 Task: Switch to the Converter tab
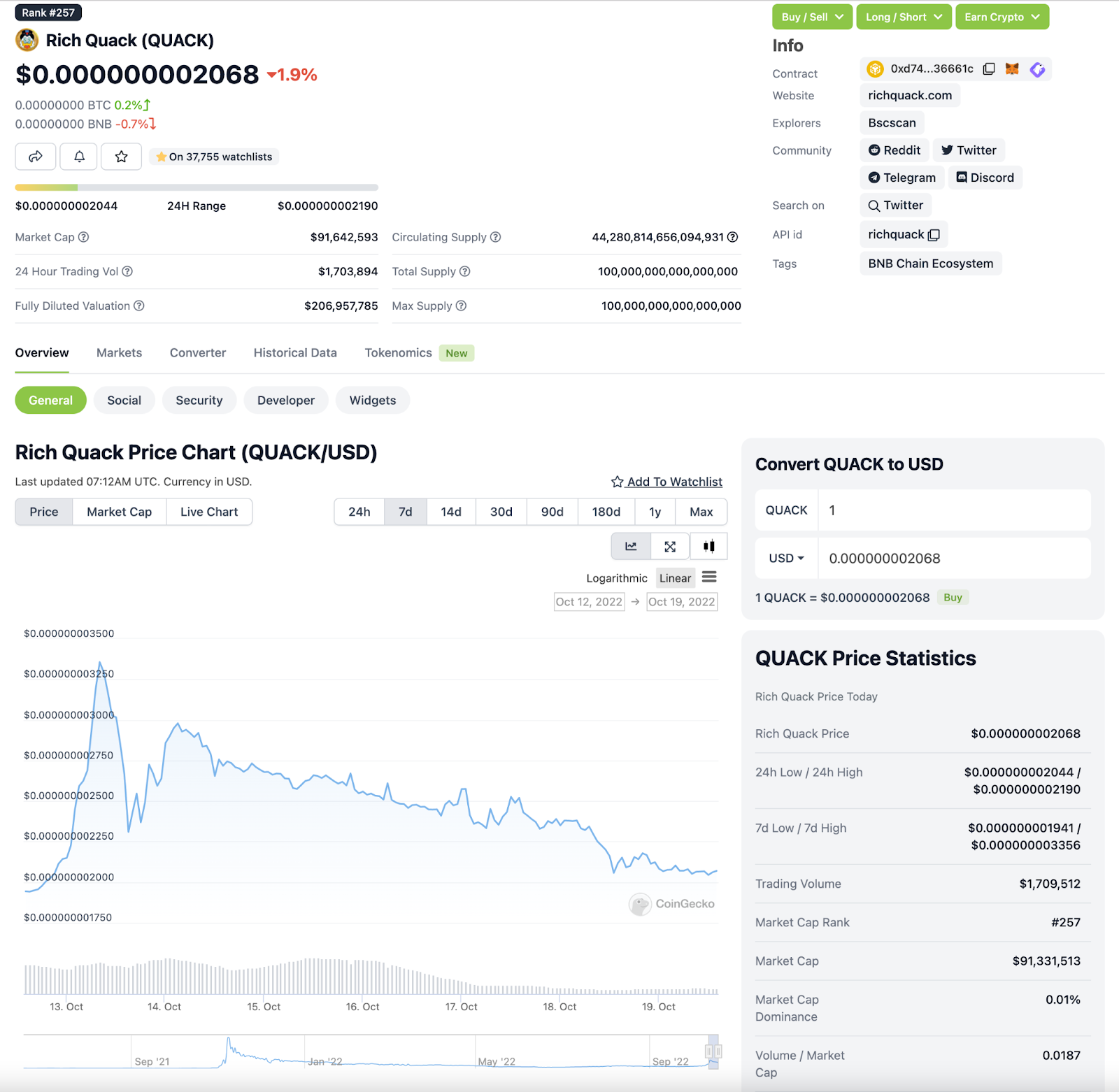[198, 353]
